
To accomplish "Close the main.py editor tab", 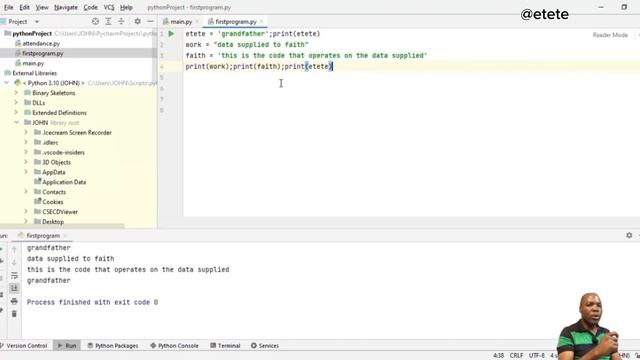I will click(197, 22).
